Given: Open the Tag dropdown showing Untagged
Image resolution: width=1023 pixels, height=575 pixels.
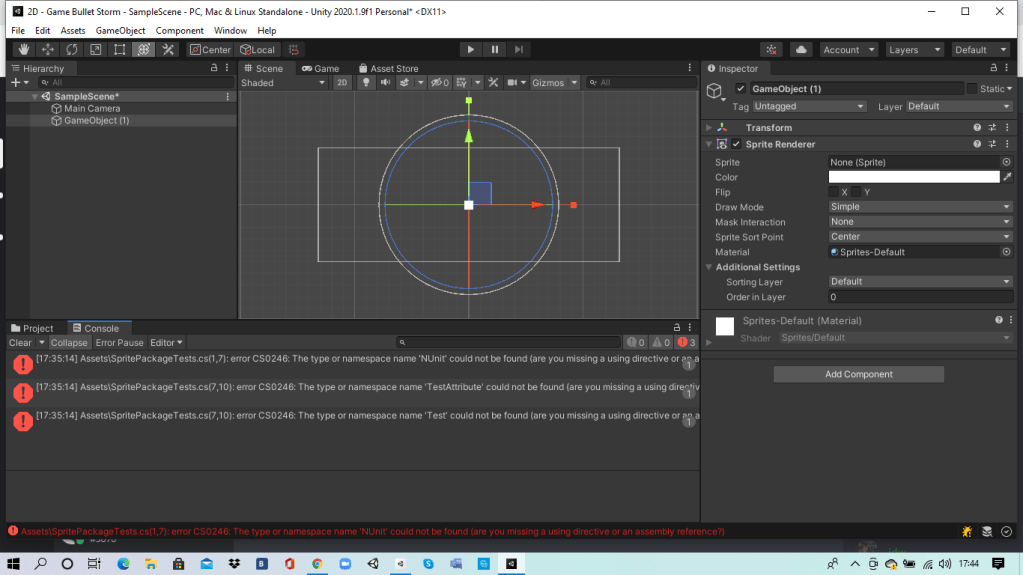Looking at the screenshot, I should [x=809, y=106].
